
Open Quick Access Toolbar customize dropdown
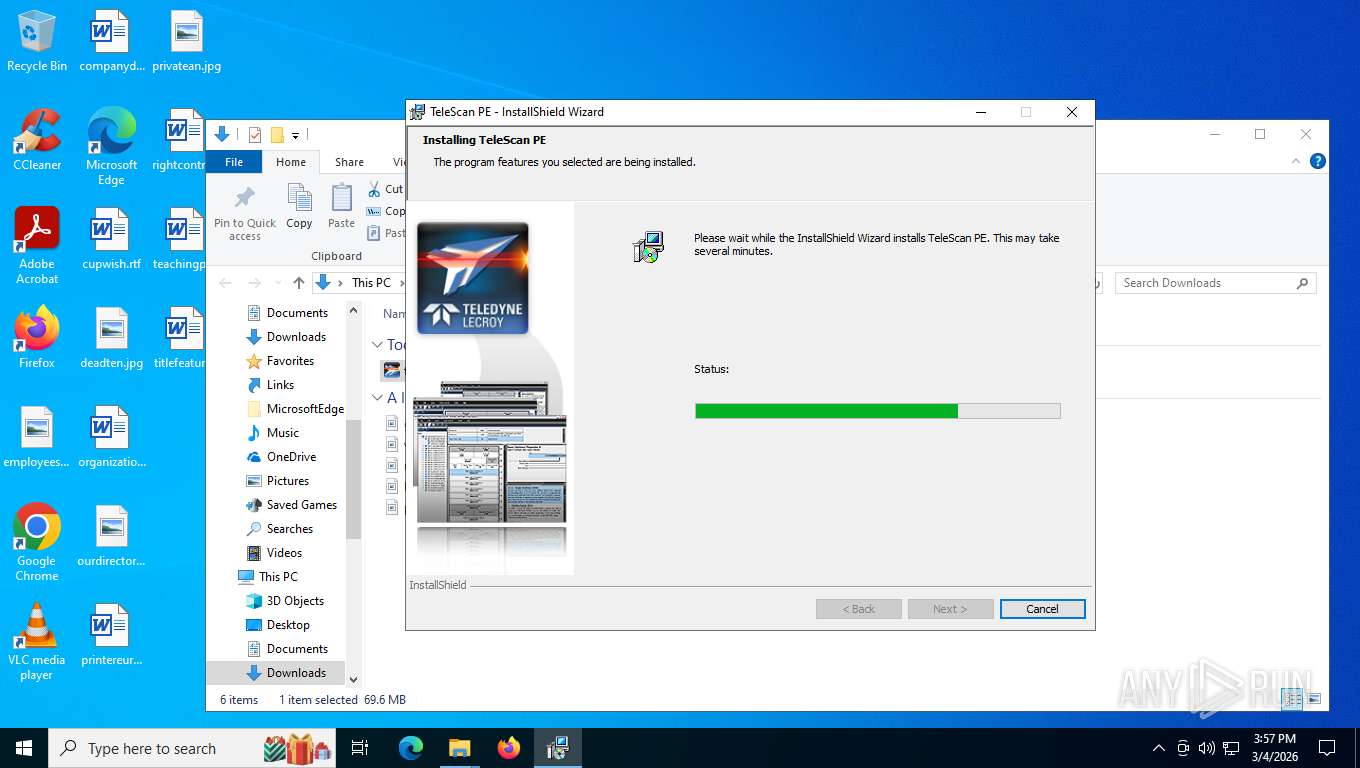coord(295,135)
